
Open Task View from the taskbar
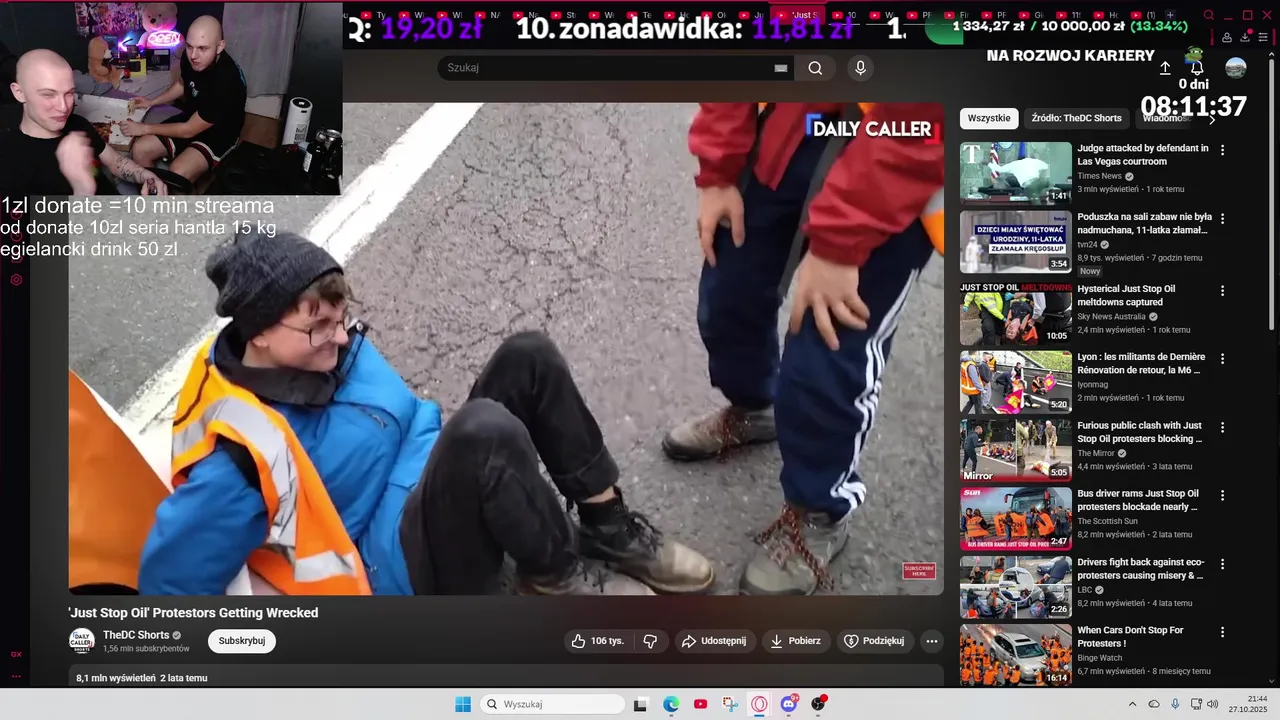point(640,704)
